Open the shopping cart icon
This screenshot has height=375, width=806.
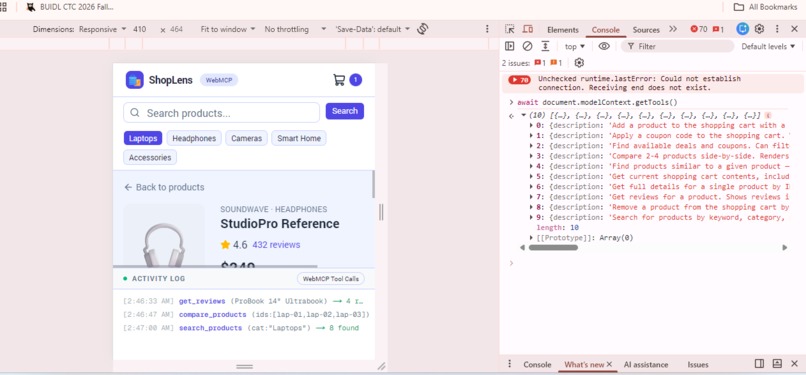339,80
